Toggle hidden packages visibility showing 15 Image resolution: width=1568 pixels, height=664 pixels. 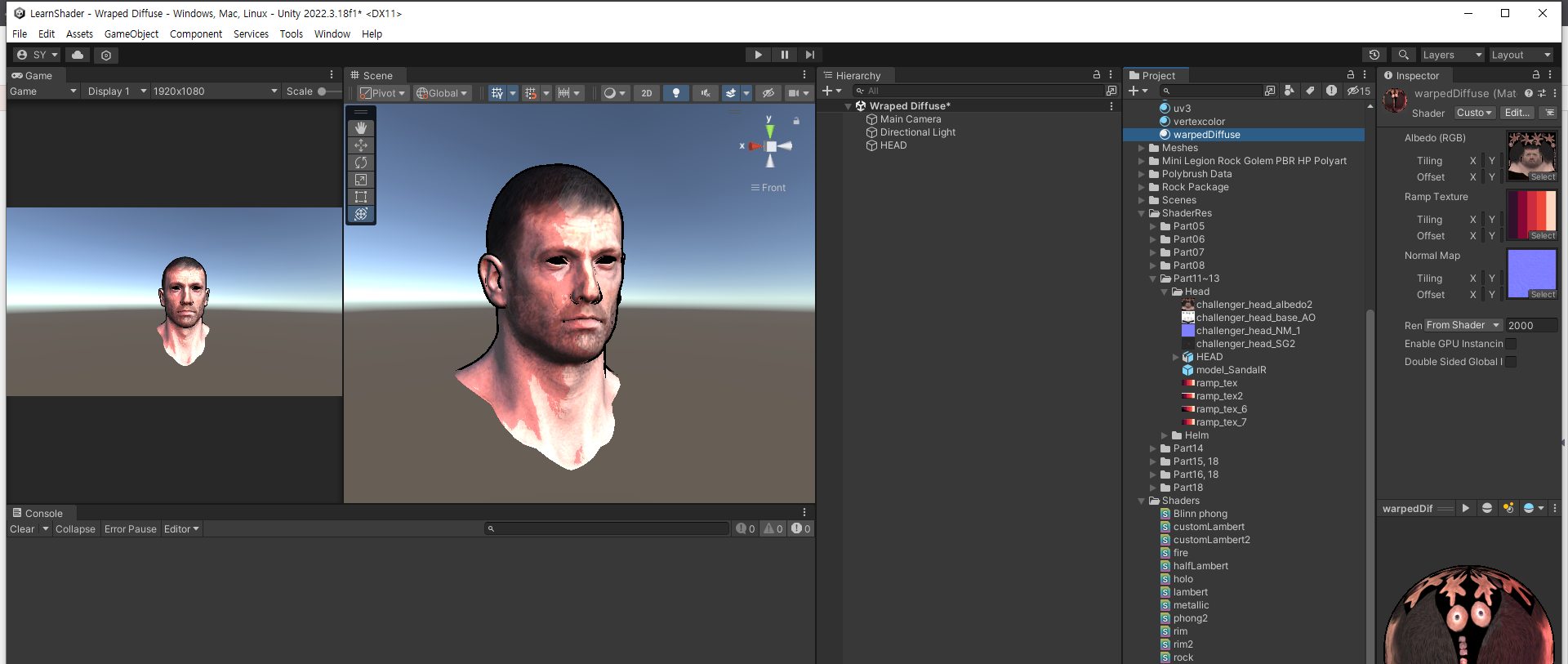[x=1359, y=91]
